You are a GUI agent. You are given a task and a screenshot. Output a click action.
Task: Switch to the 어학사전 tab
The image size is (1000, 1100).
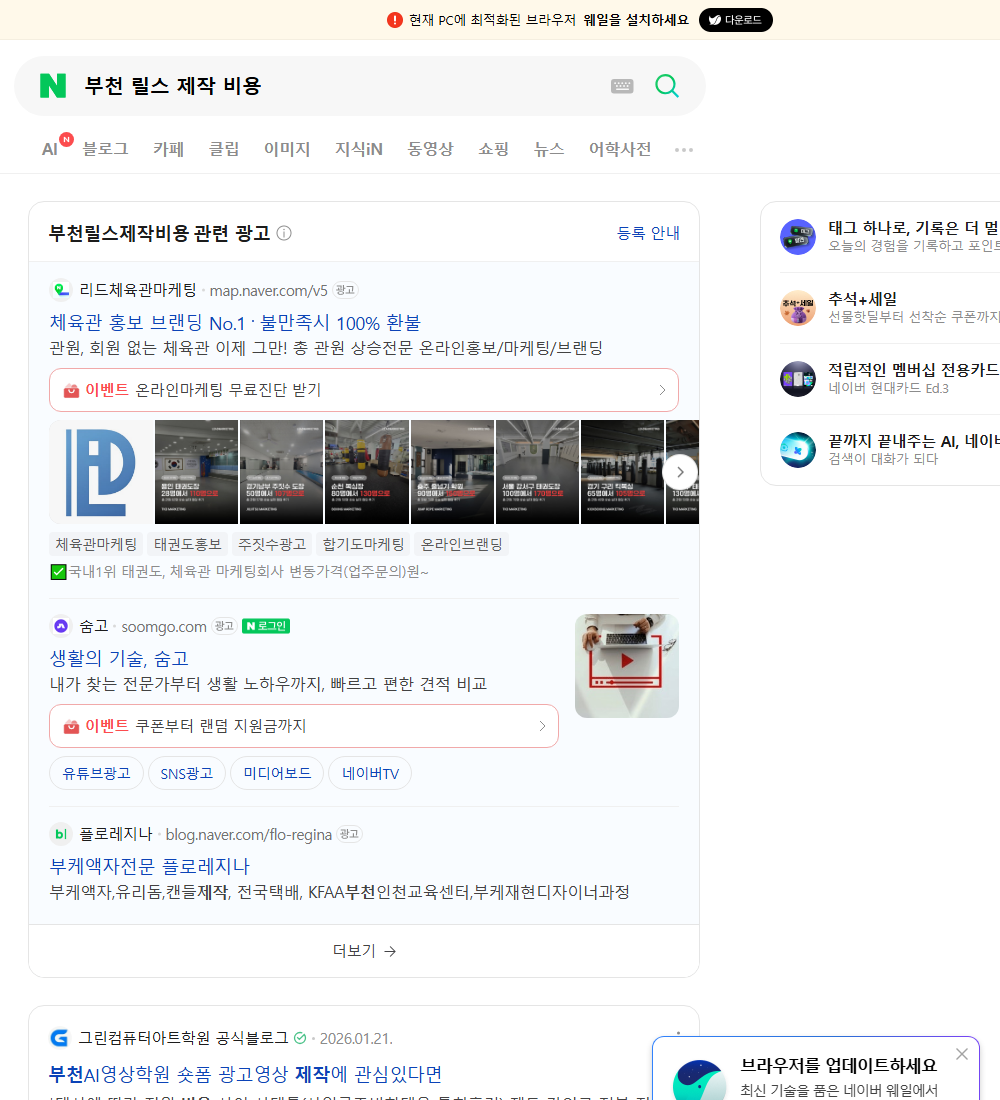click(x=620, y=149)
